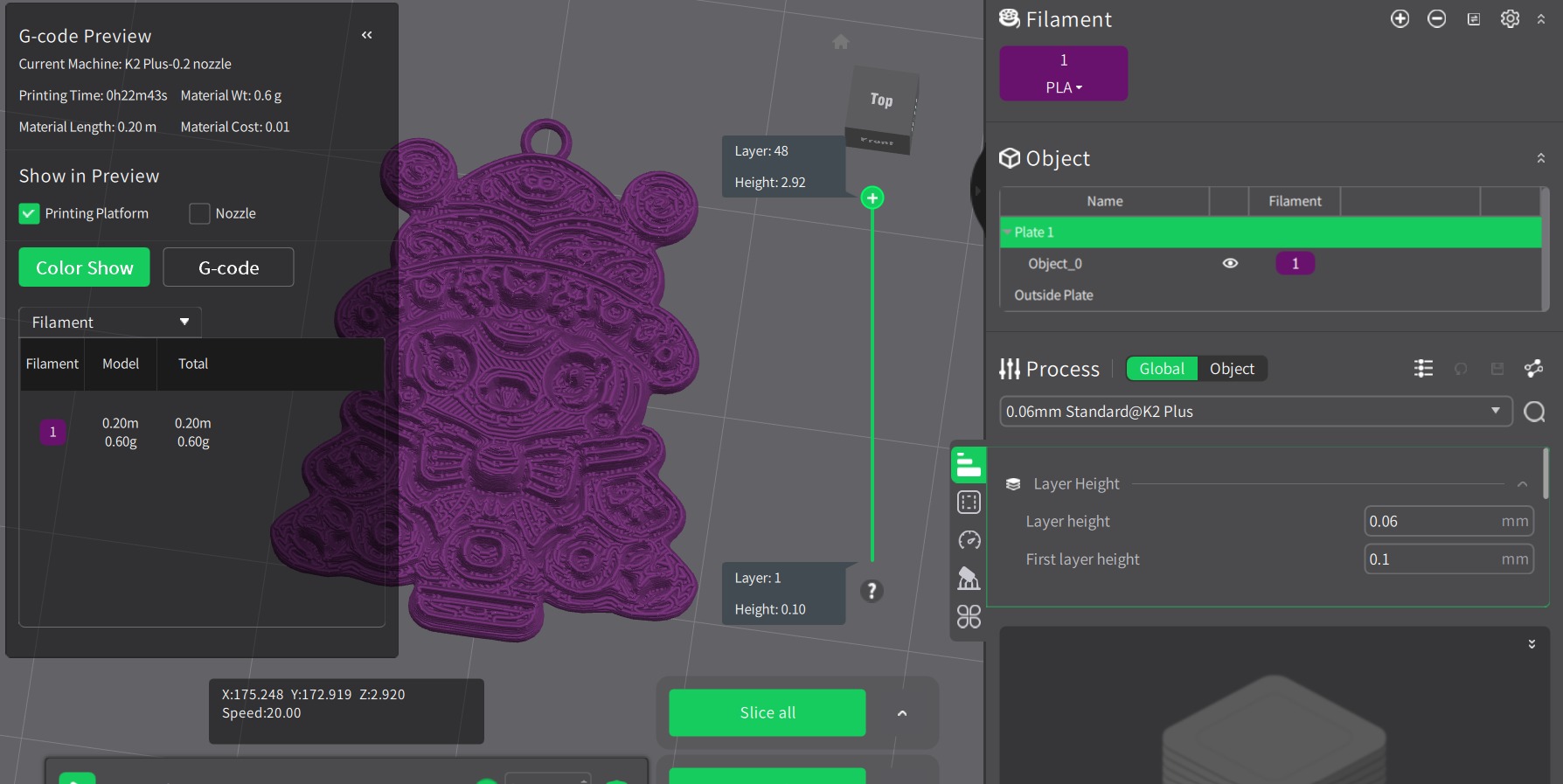Click the Layer height input field

[x=1448, y=522]
